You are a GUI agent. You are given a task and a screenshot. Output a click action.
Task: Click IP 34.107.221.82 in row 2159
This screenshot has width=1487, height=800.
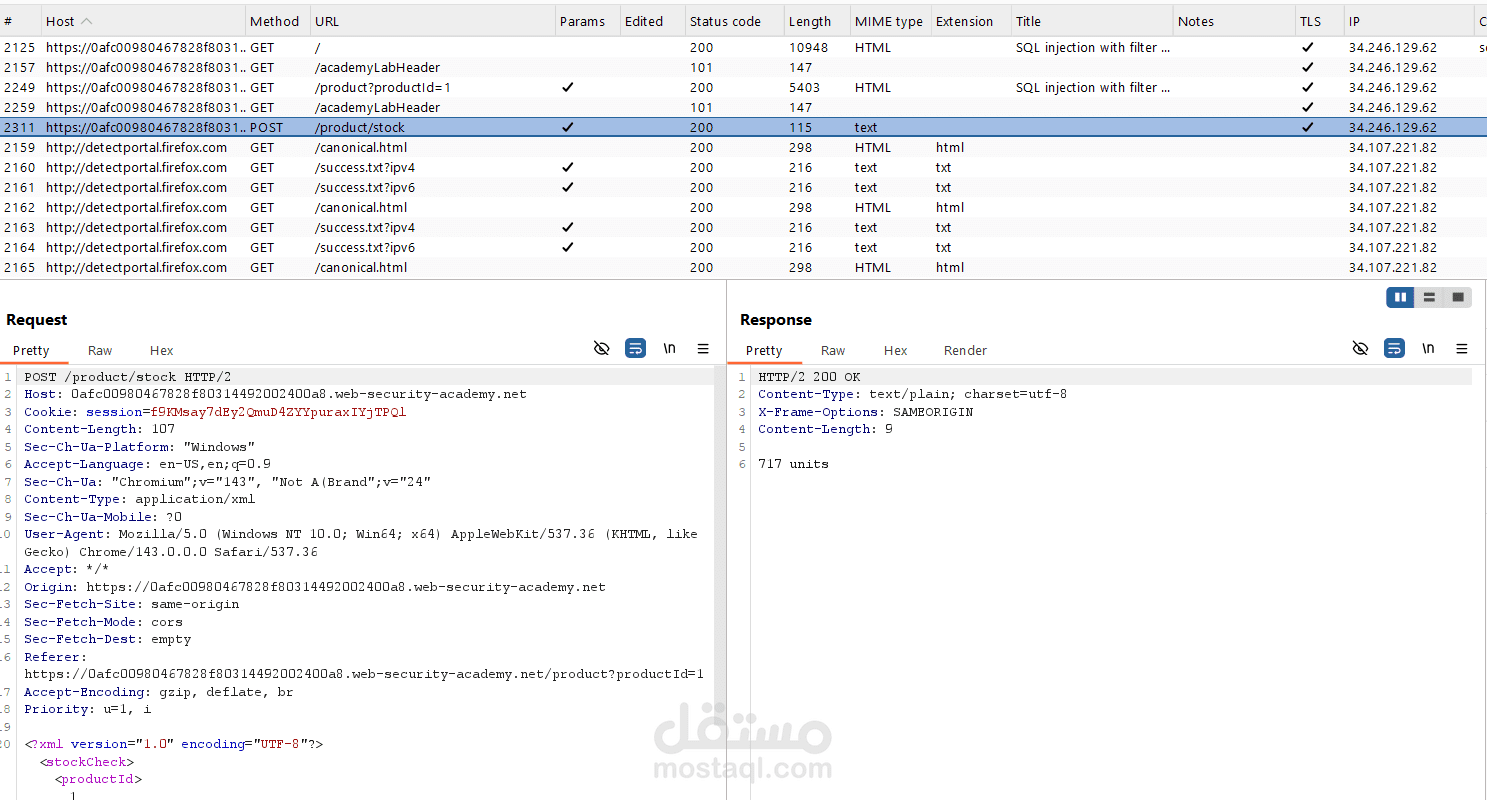[1393, 147]
